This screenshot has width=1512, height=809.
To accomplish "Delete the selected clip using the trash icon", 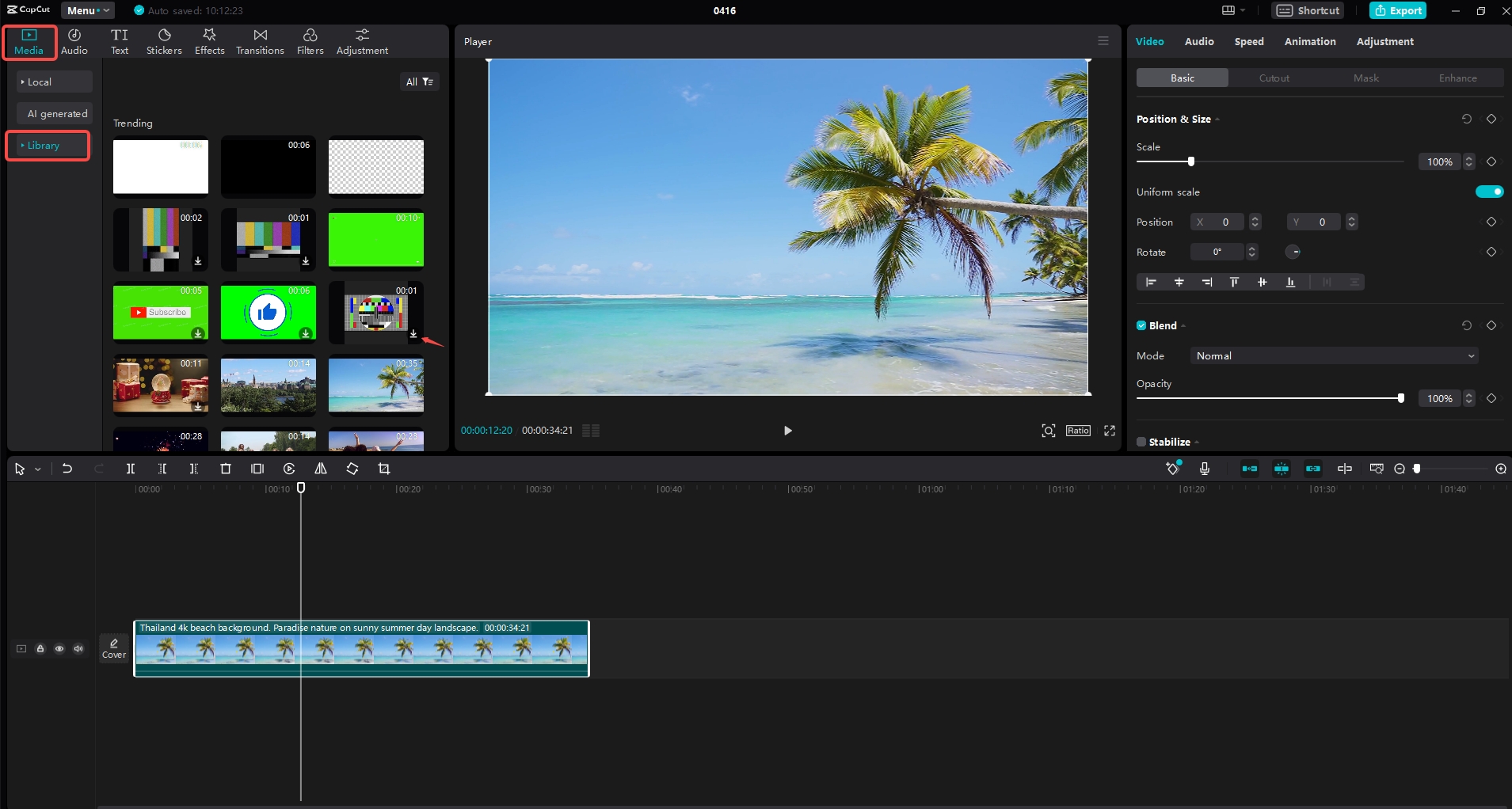I will tap(226, 468).
